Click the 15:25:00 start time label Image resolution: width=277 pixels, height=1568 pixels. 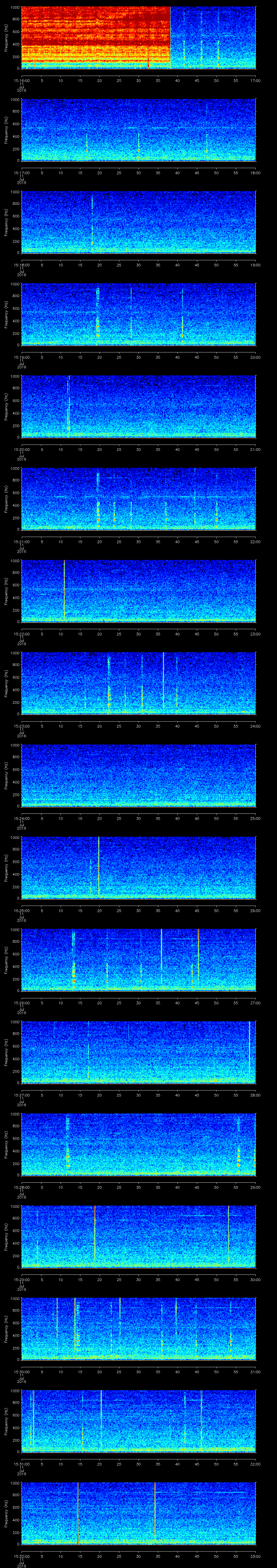tap(22, 910)
